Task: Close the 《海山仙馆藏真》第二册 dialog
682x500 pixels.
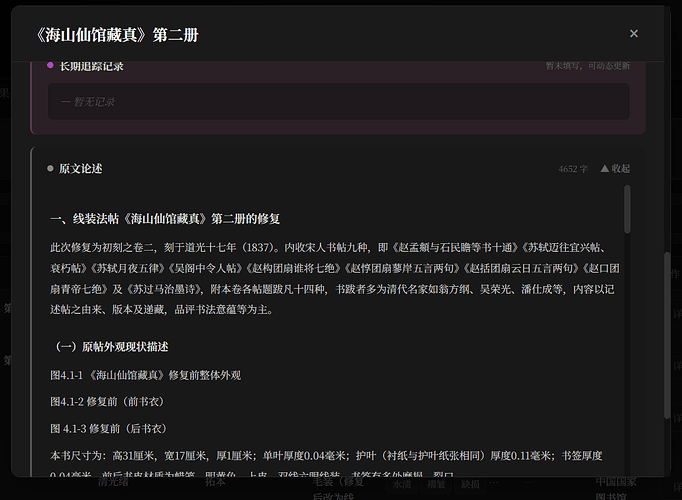Action: [634, 33]
